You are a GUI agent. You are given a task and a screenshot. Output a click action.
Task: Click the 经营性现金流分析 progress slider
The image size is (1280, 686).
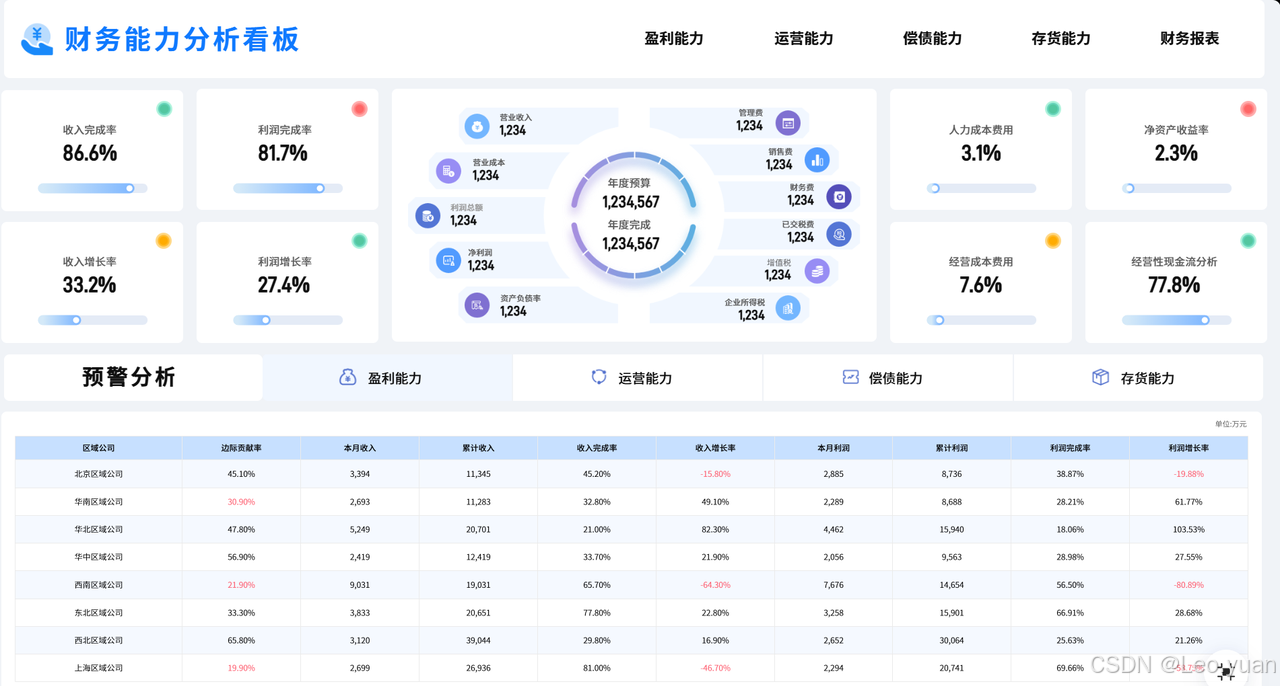[x=1176, y=320]
